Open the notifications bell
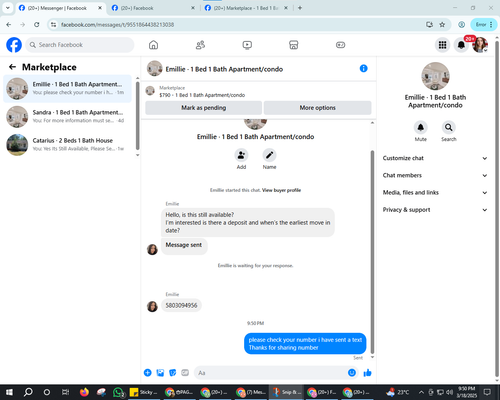 click(461, 45)
